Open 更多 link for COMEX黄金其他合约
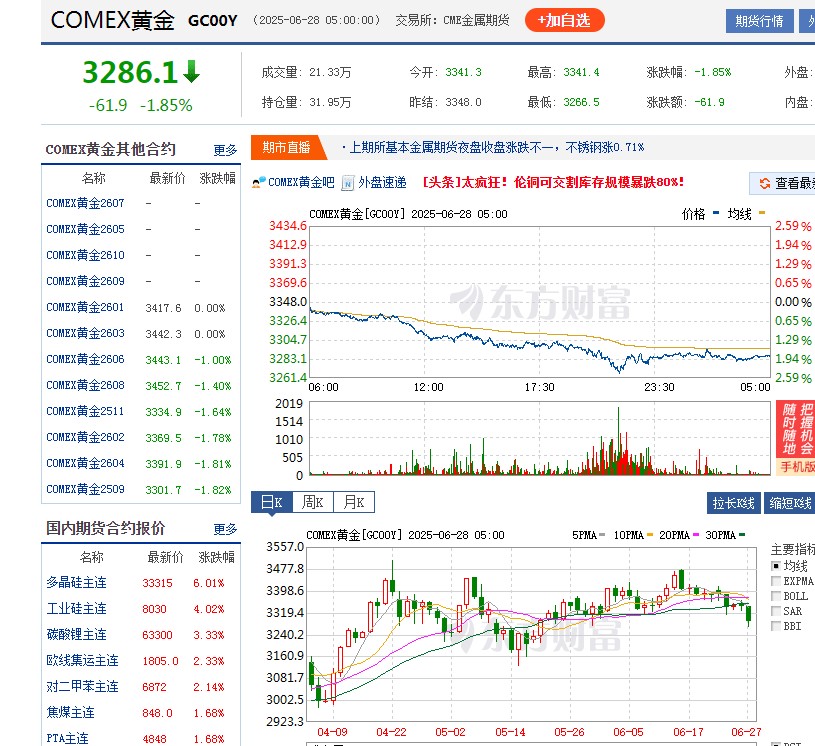Viewport: 815px width, 746px height. pos(225,150)
